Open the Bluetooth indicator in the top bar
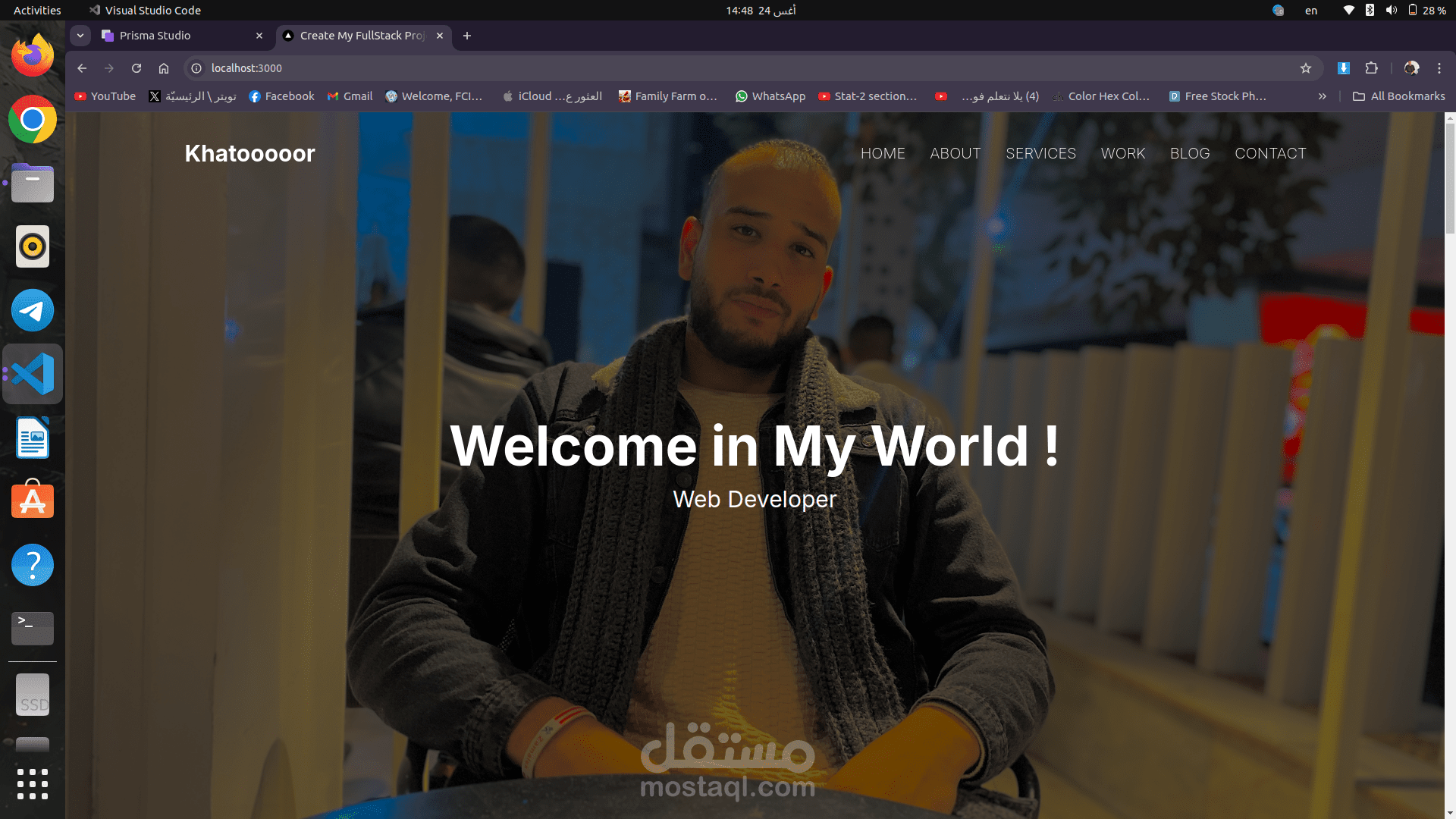The height and width of the screenshot is (819, 1456). 1370,11
